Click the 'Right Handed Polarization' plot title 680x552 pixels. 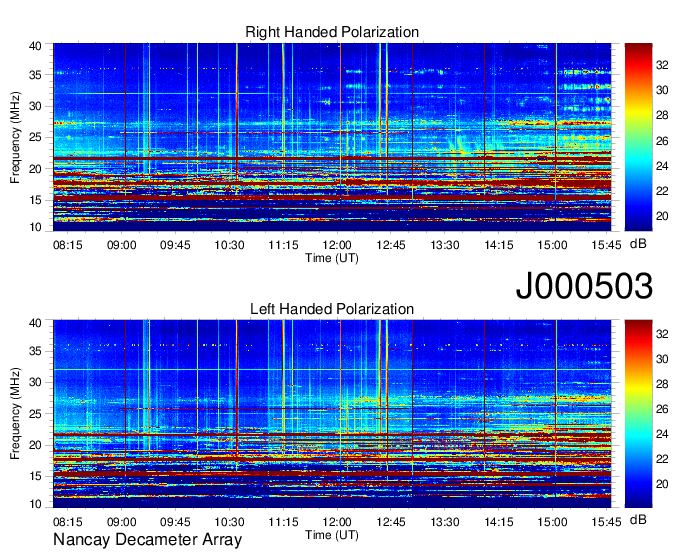pos(332,32)
